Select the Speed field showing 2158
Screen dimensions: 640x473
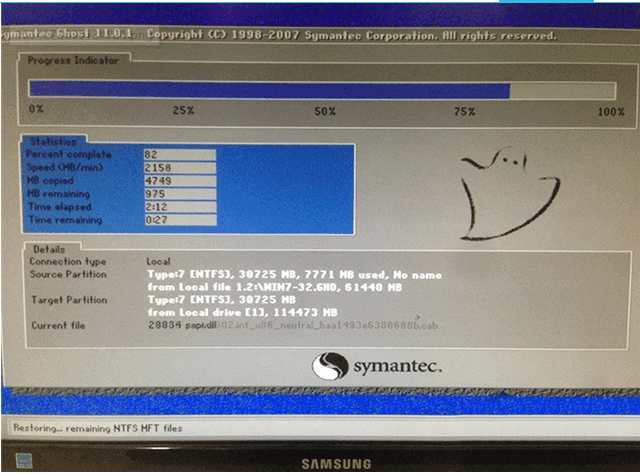click(180, 168)
